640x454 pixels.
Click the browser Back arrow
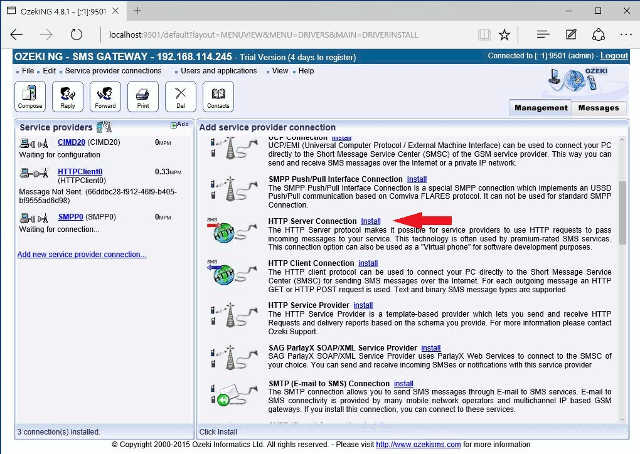pyautogui.click(x=17, y=35)
